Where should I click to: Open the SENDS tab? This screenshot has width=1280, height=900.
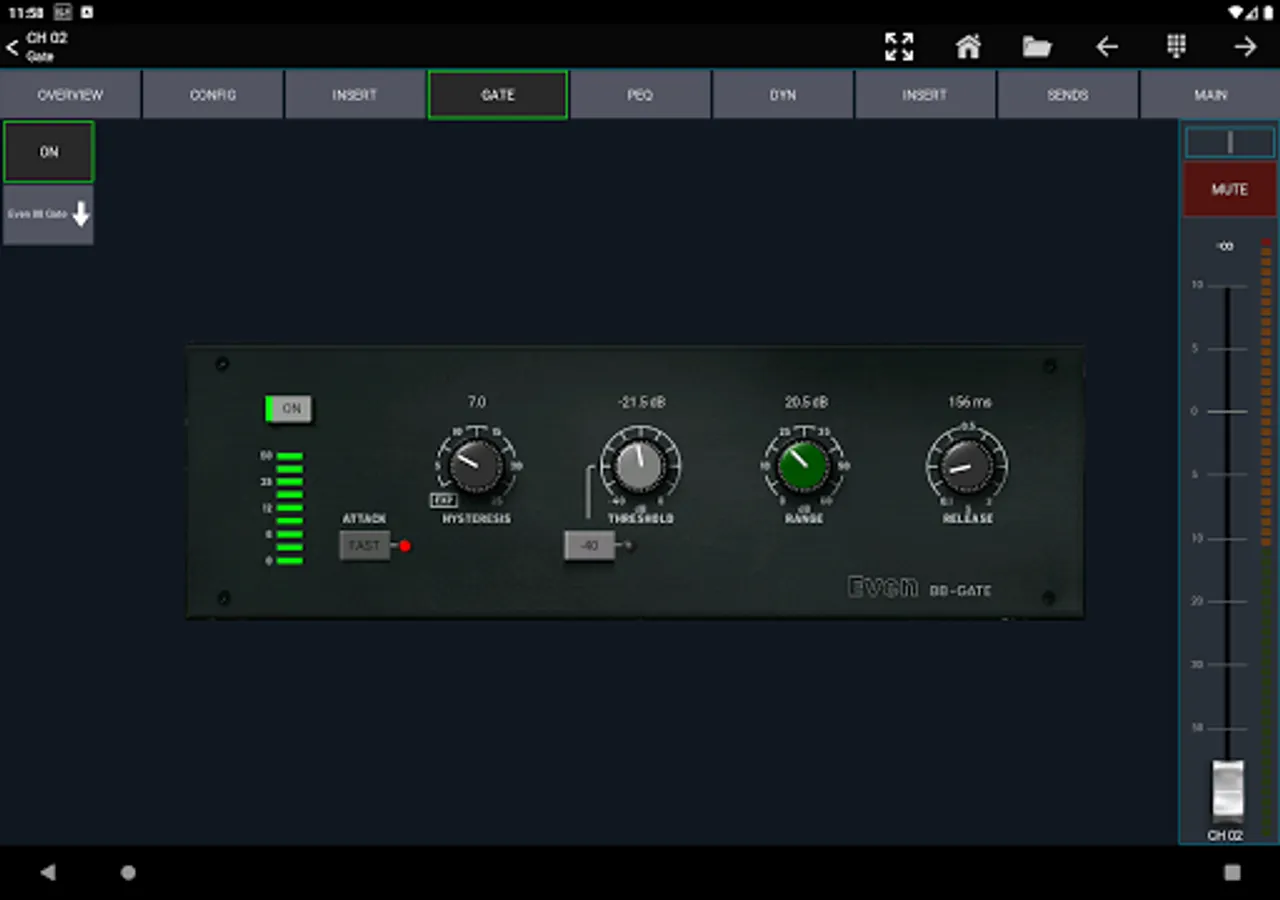point(1067,95)
